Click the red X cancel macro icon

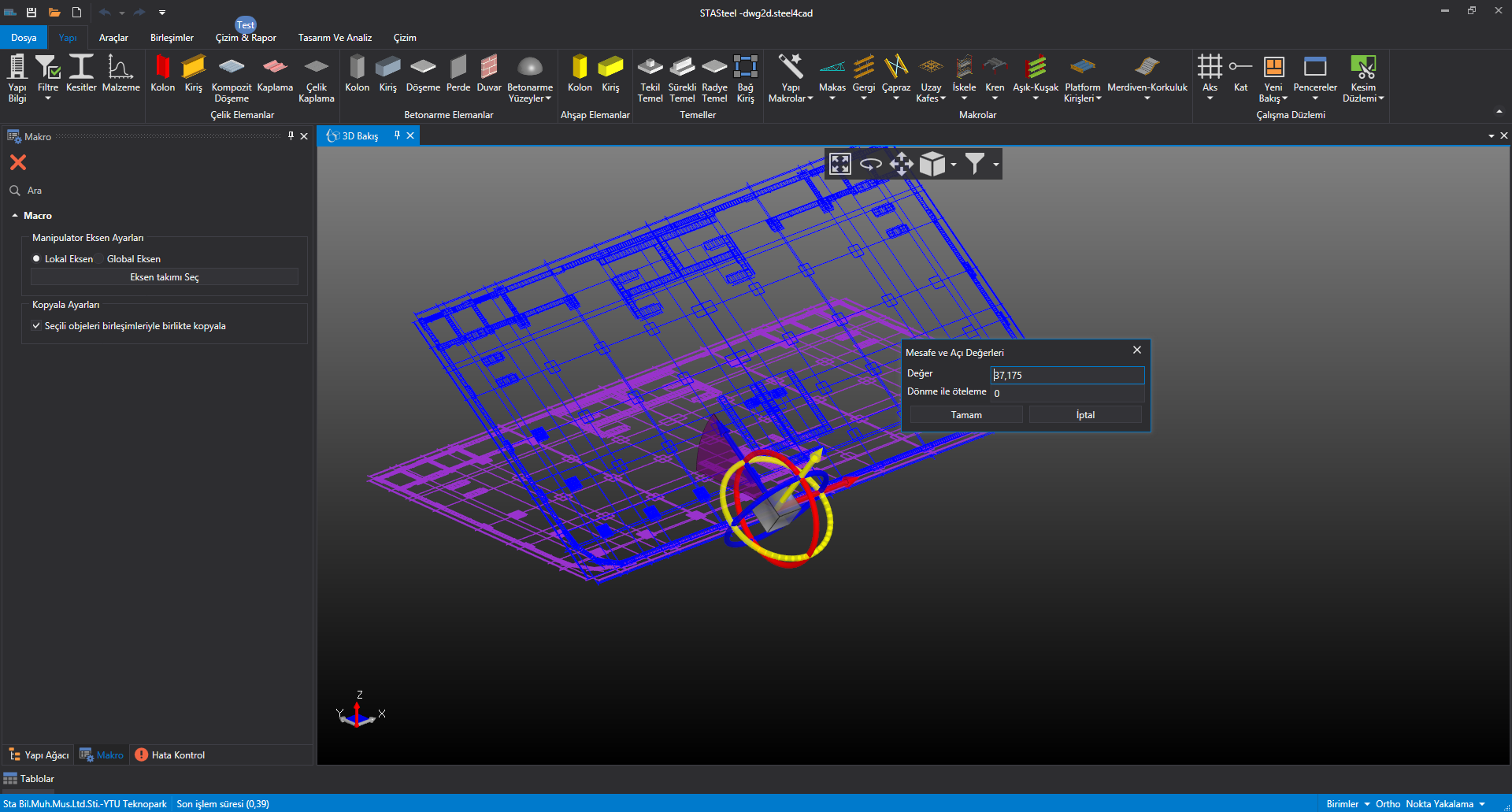point(18,162)
